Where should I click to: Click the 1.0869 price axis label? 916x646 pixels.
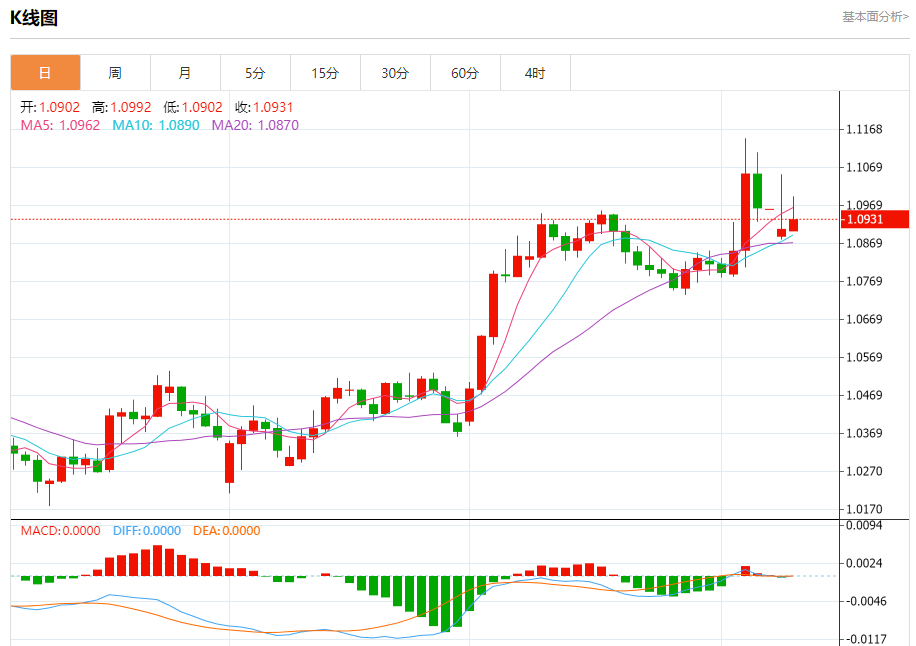pos(865,244)
